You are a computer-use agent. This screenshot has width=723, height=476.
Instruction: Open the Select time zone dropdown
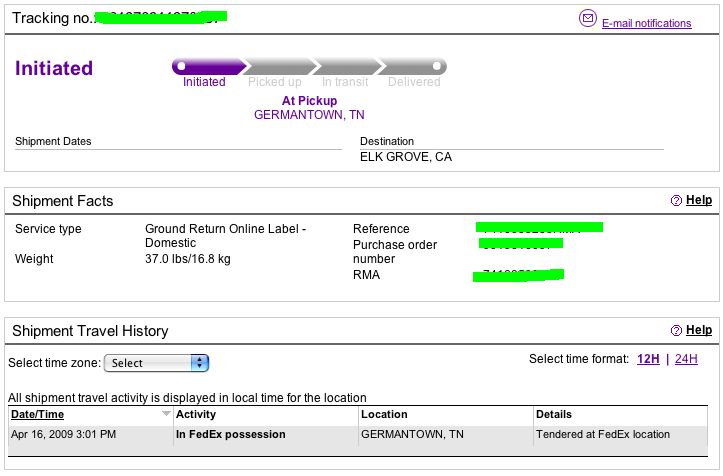[156, 363]
